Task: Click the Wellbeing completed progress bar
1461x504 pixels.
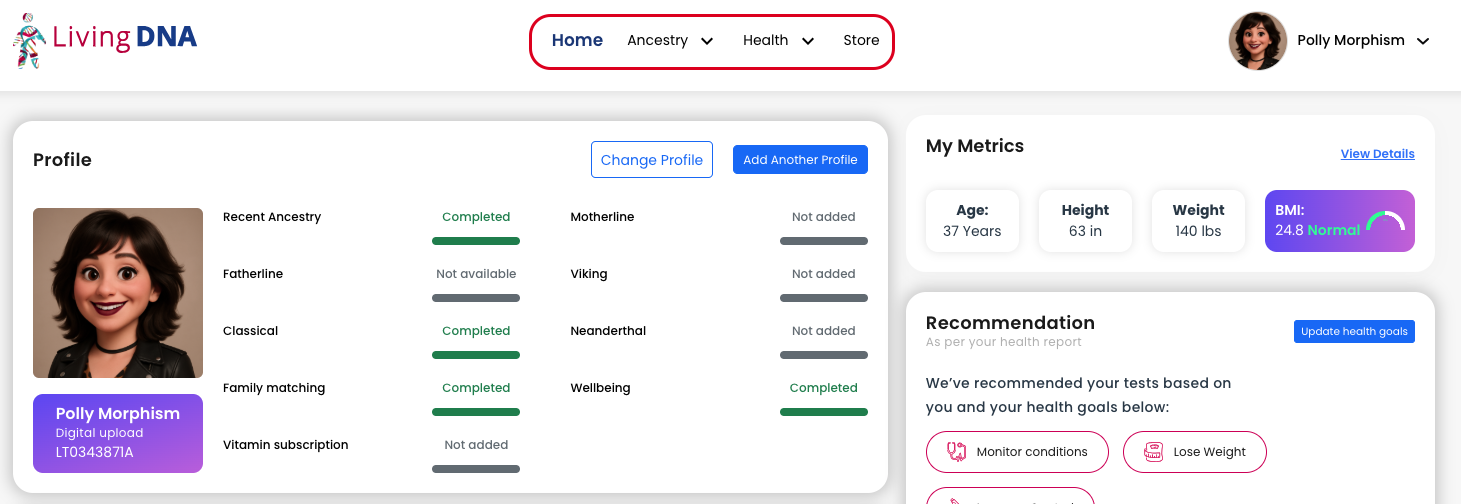Action: [824, 412]
